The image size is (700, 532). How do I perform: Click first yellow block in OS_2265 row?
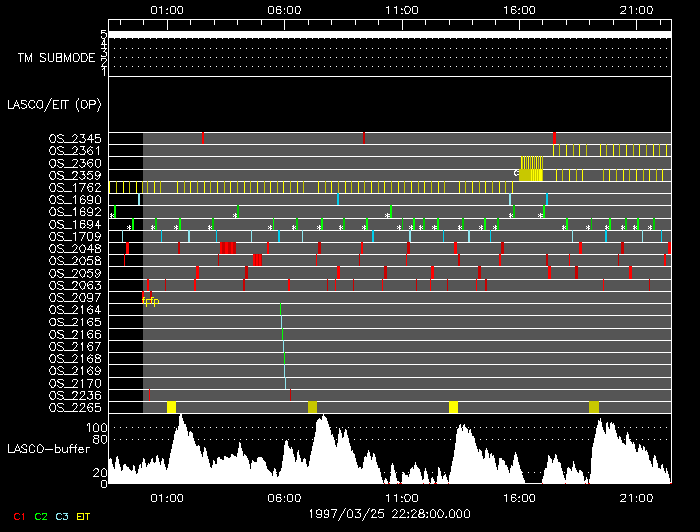(171, 407)
